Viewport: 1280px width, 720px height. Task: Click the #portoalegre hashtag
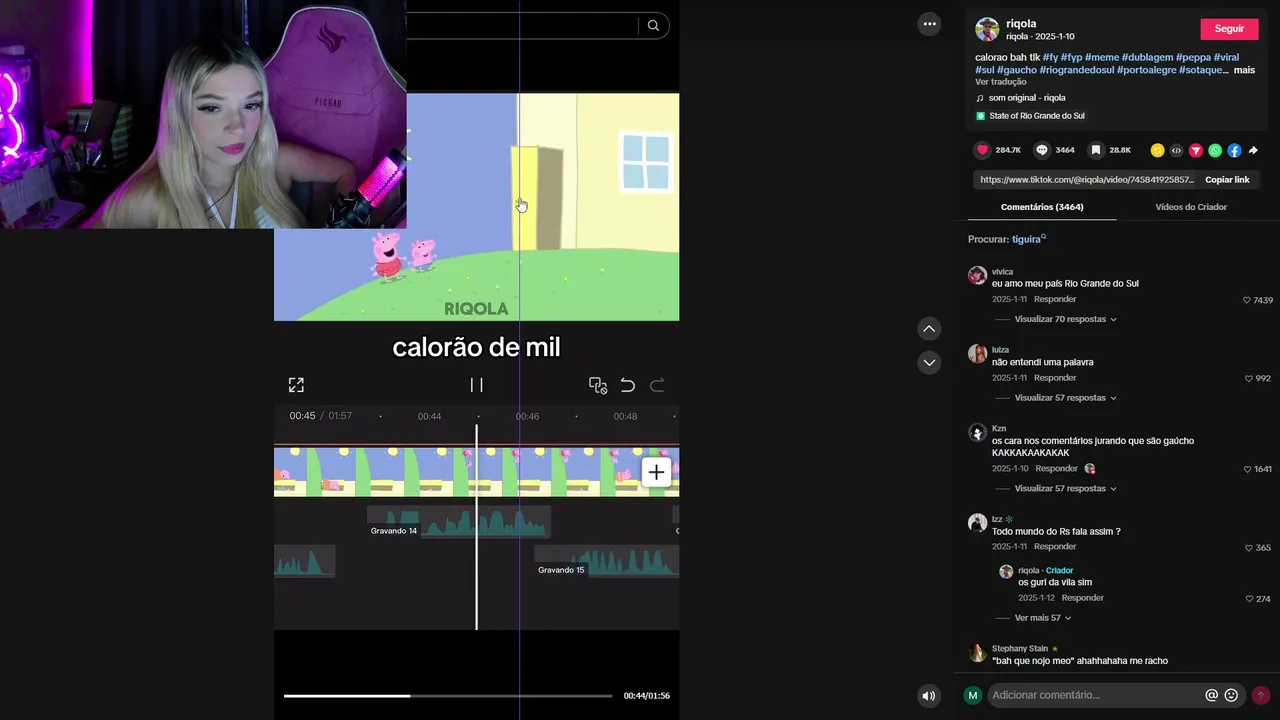(1146, 70)
